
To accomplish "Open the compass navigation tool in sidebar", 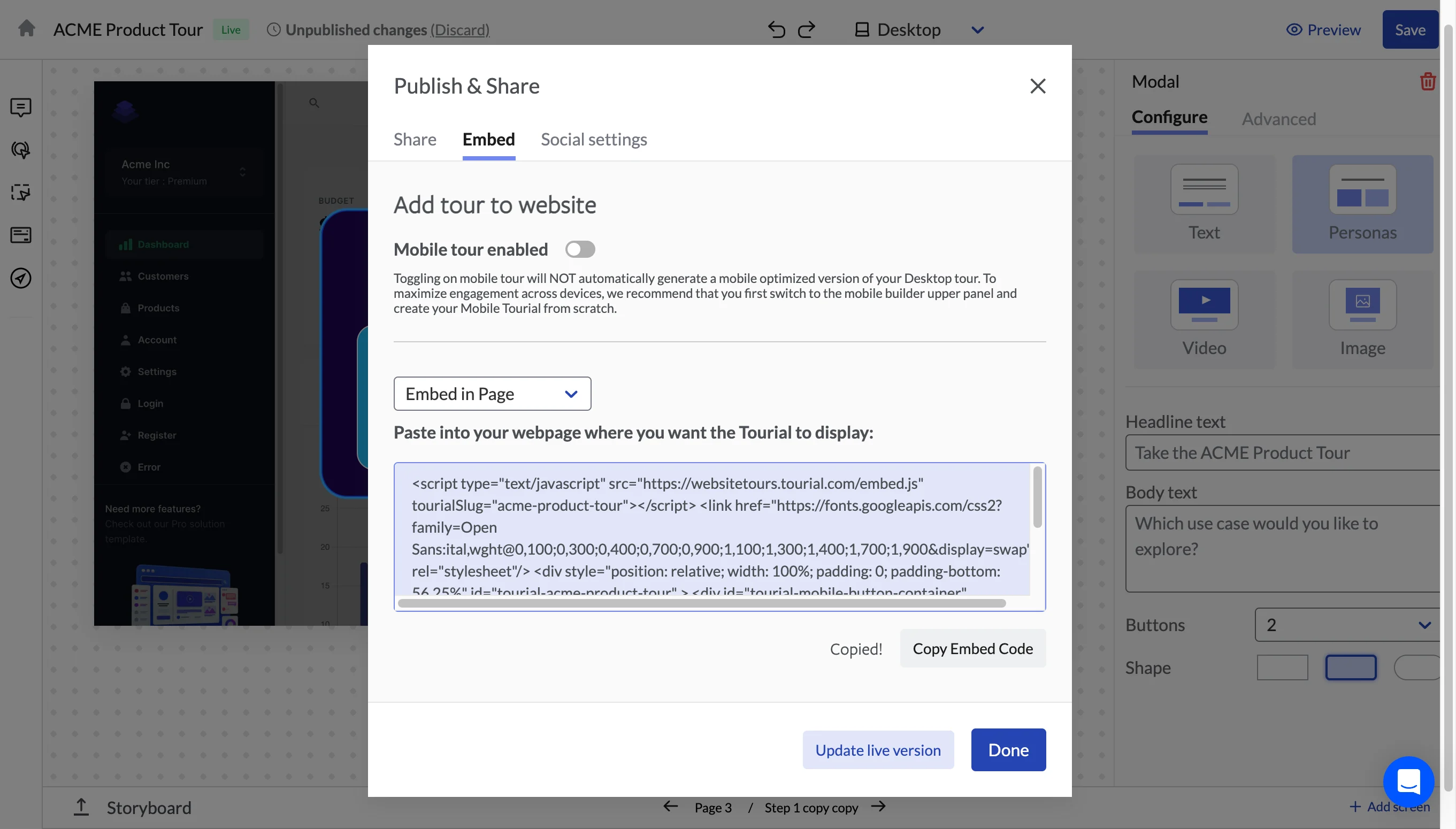I will click(21, 278).
